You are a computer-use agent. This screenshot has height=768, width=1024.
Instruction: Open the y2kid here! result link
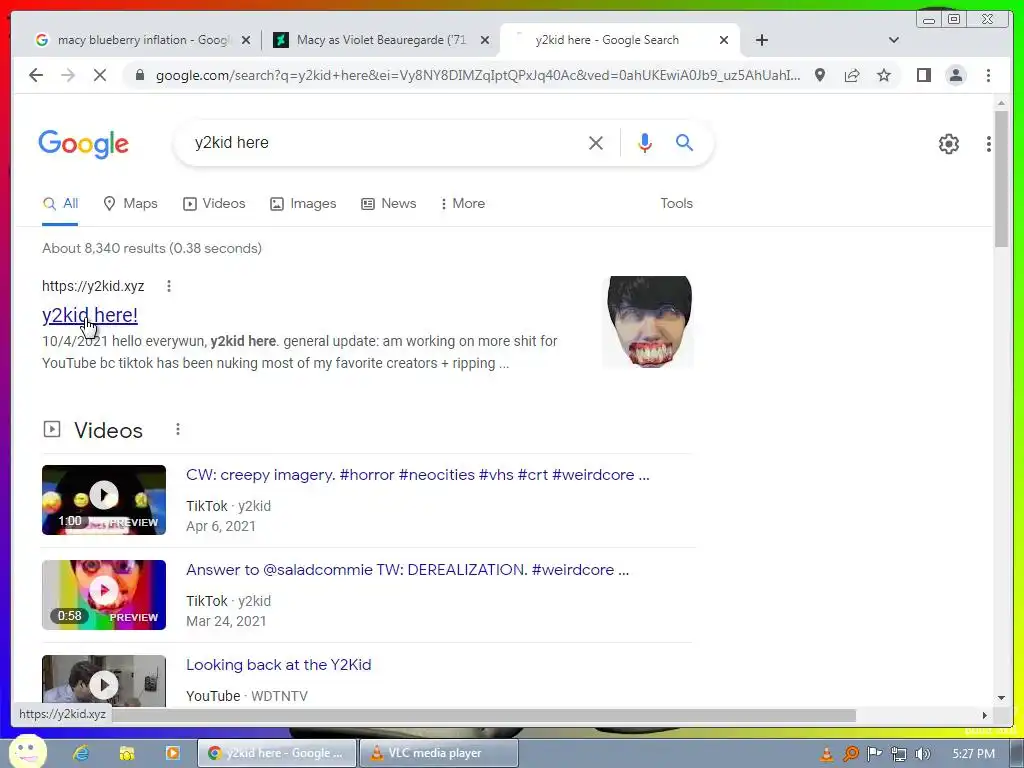89,315
